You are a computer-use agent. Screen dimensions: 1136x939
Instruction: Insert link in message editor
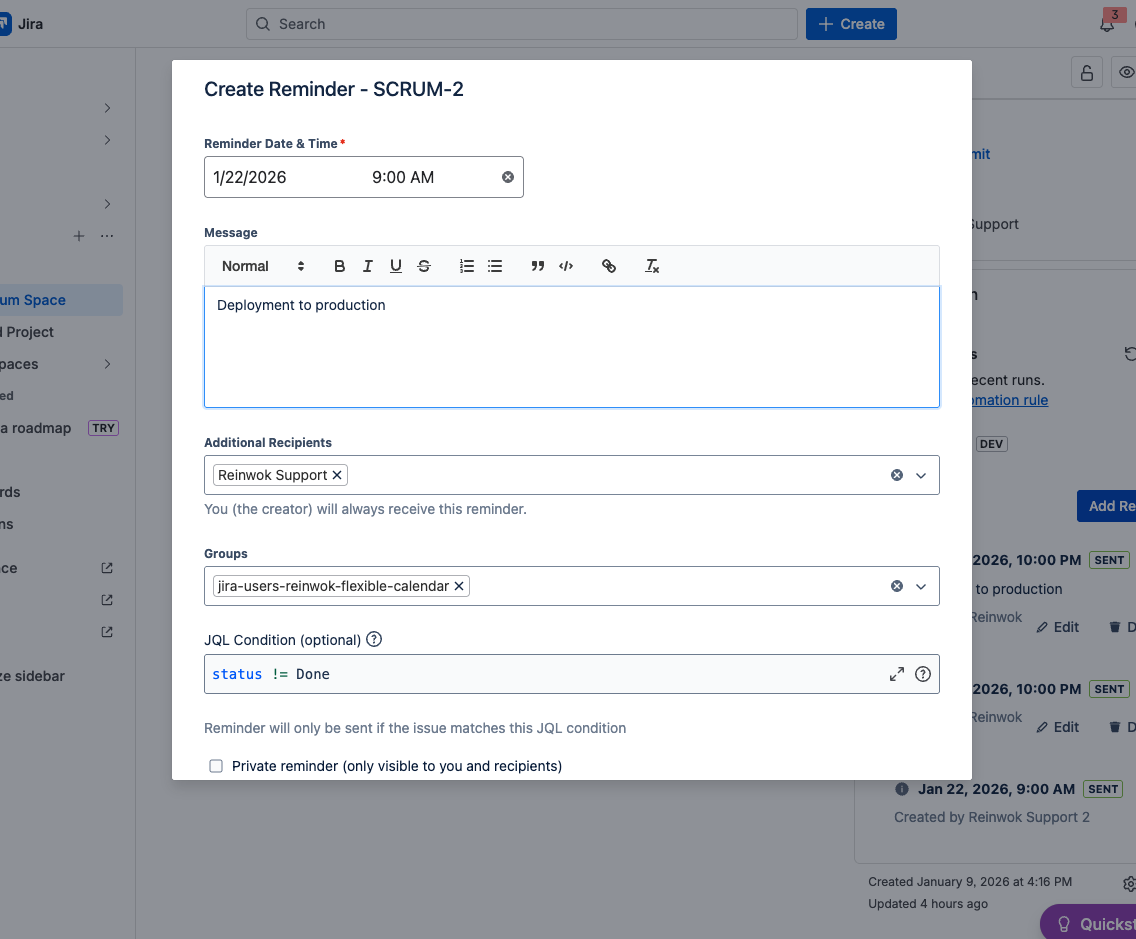click(609, 266)
